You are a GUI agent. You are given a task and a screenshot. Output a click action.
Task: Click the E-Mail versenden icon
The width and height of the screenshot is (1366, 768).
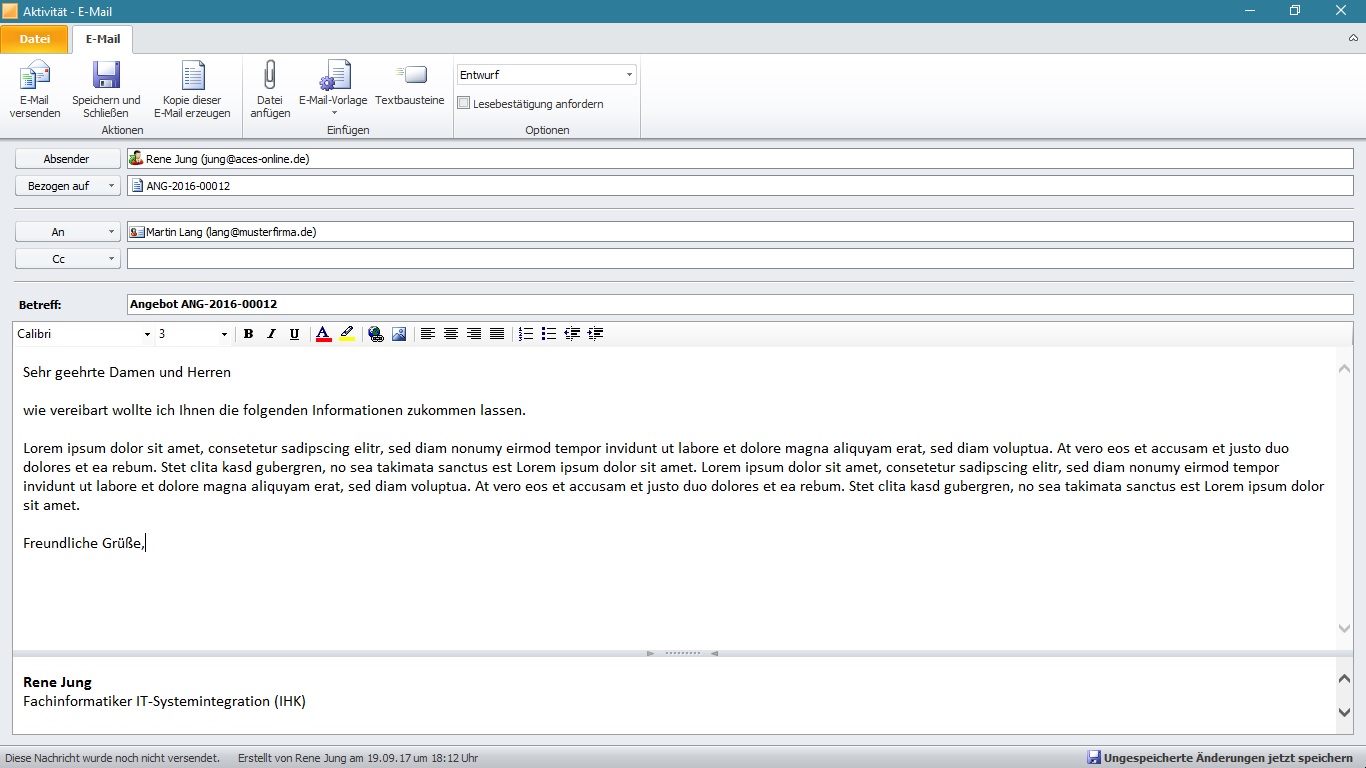point(35,77)
